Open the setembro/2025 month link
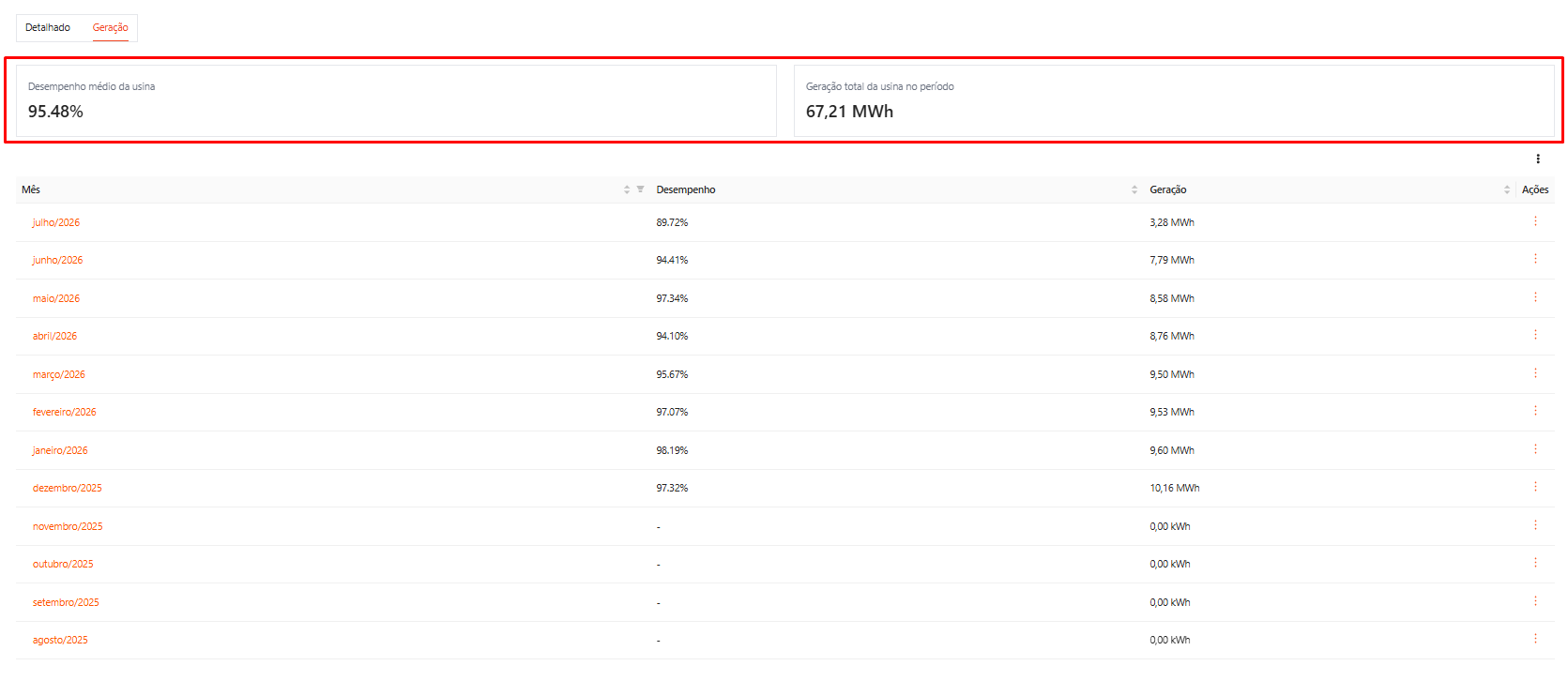 coord(66,603)
